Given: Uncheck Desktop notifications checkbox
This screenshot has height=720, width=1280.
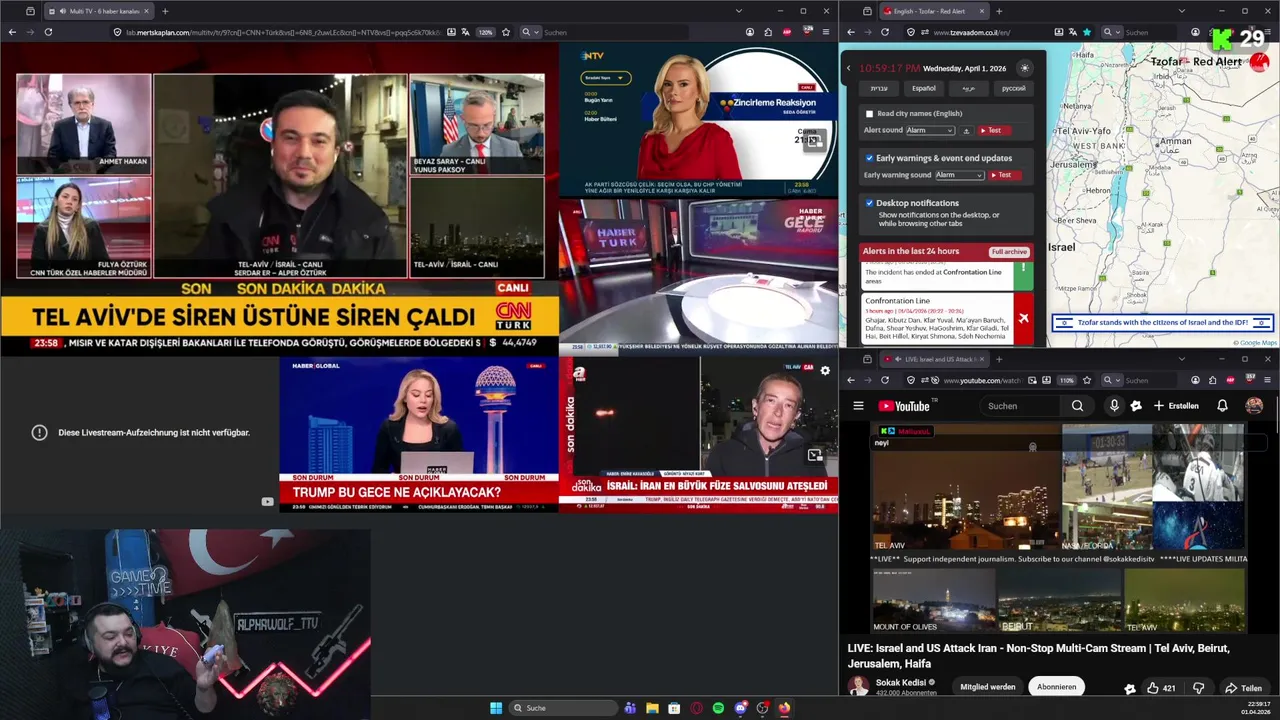Looking at the screenshot, I should point(869,203).
